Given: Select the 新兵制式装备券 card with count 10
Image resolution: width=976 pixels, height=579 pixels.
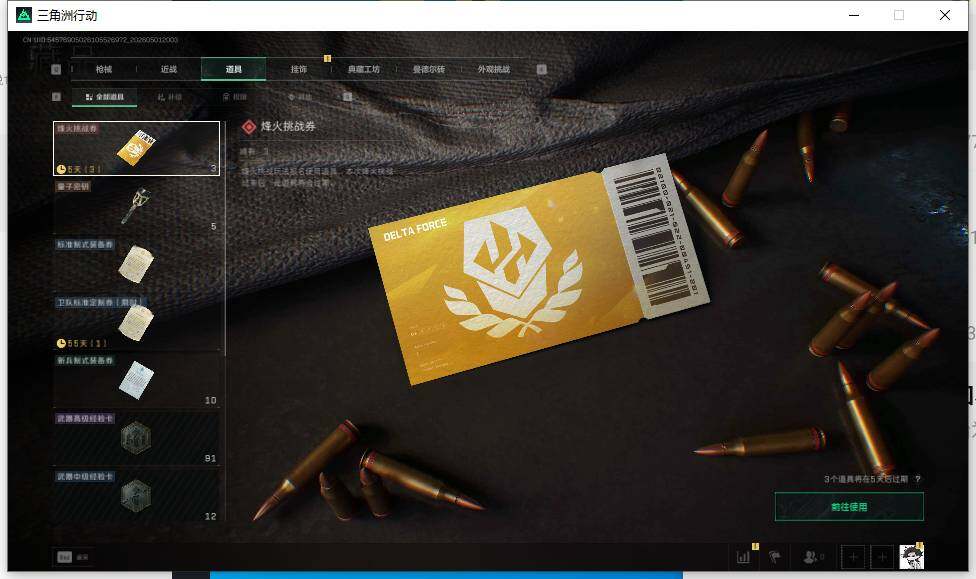Looking at the screenshot, I should (x=136, y=380).
